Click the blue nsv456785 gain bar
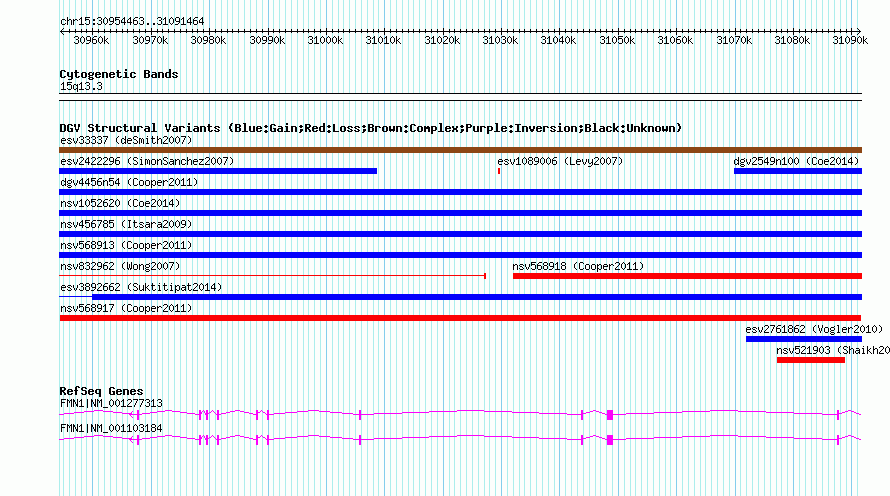 coord(460,234)
